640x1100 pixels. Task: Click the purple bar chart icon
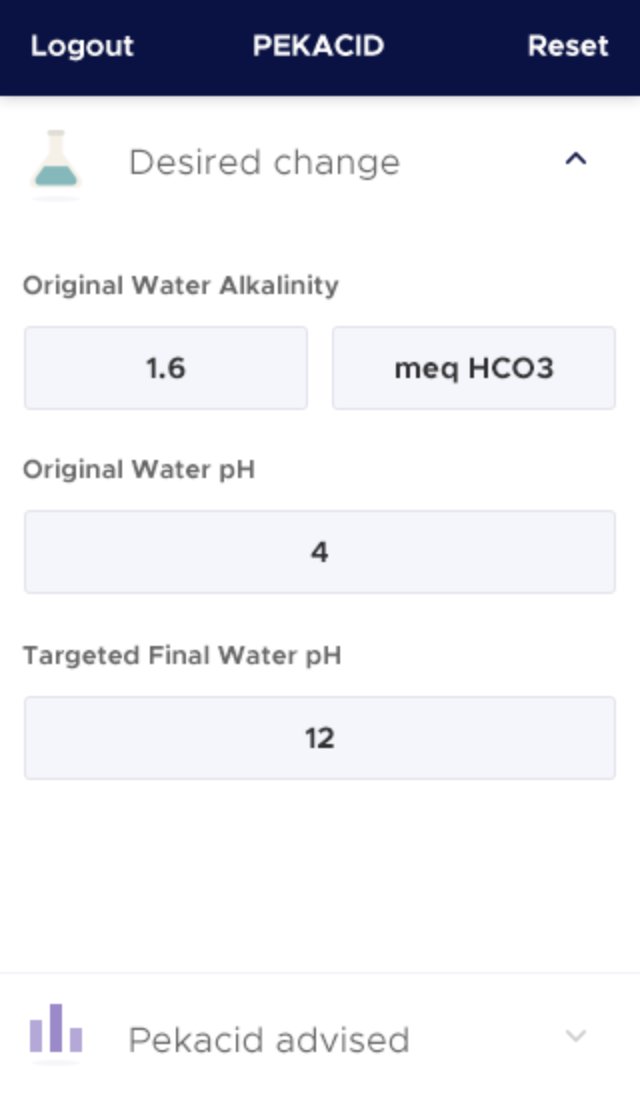[56, 1031]
